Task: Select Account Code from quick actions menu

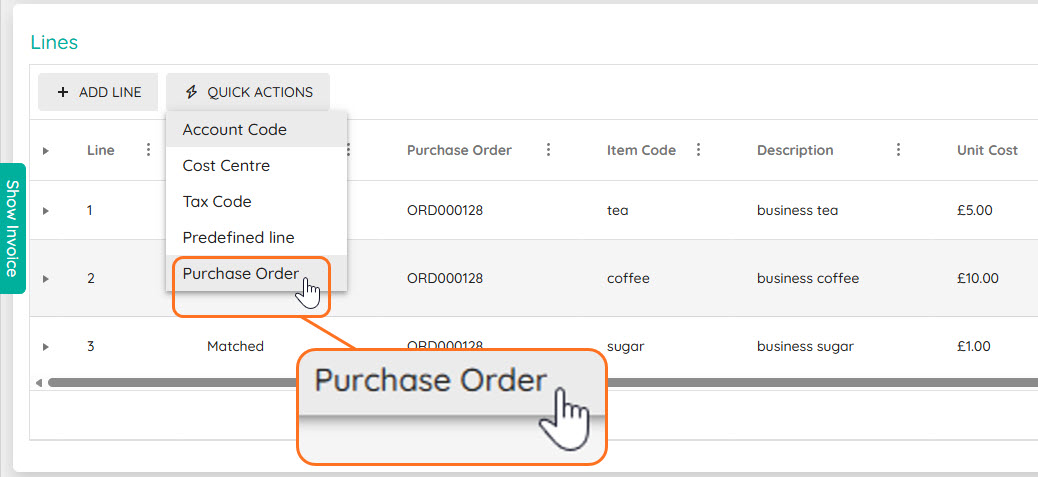Action: [x=256, y=130]
